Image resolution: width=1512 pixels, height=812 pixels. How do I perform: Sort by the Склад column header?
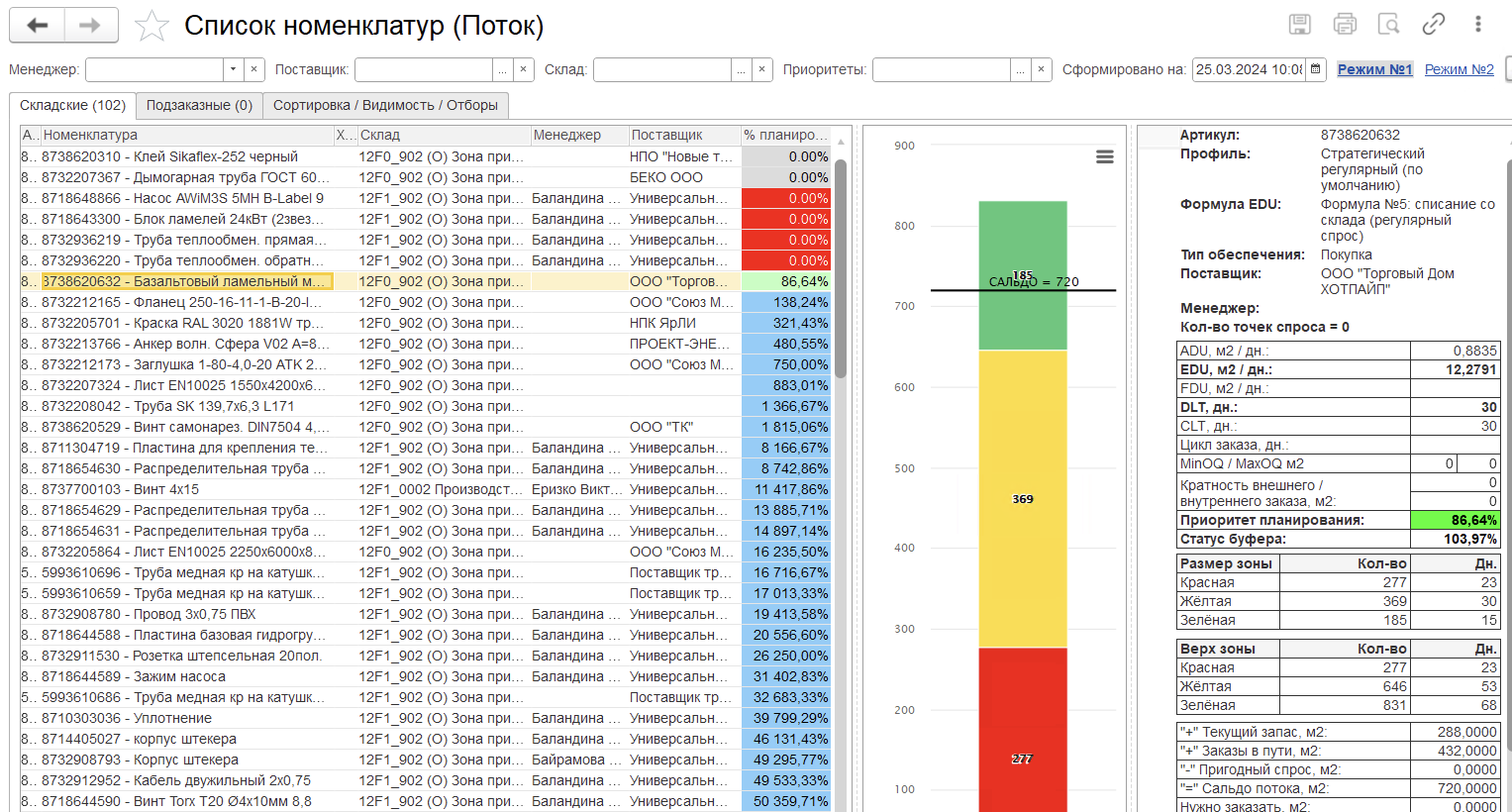(443, 135)
